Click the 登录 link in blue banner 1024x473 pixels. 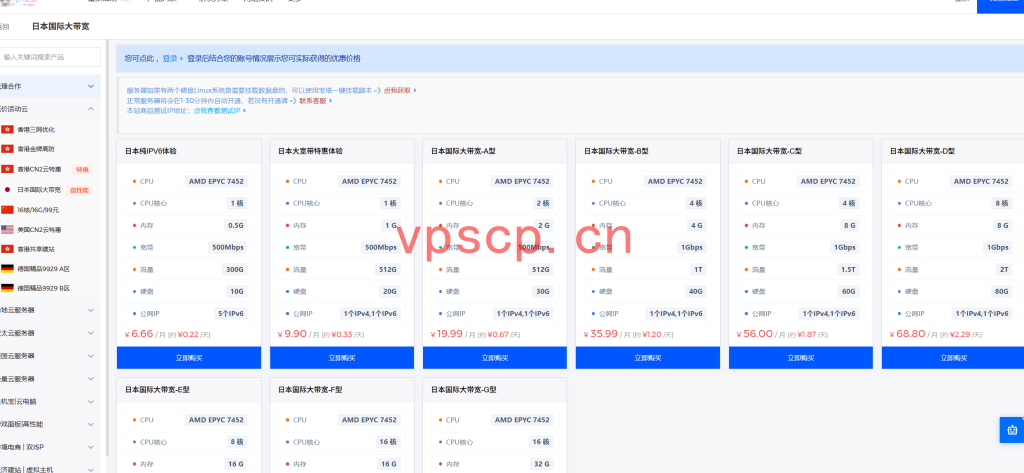[170, 59]
